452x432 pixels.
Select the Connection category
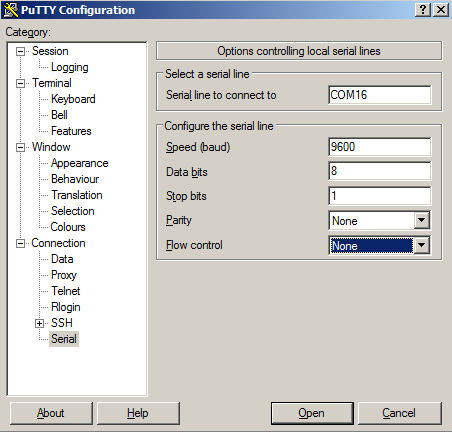click(58, 243)
